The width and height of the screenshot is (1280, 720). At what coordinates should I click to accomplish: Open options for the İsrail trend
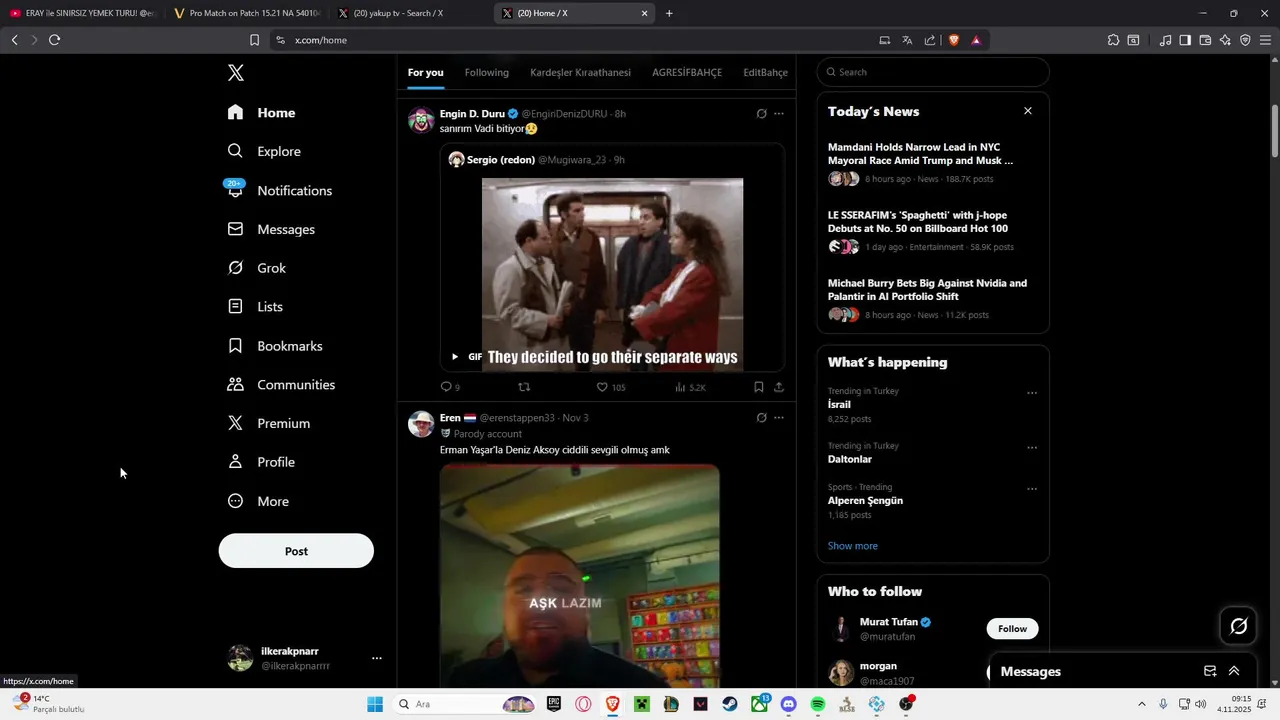point(1032,393)
